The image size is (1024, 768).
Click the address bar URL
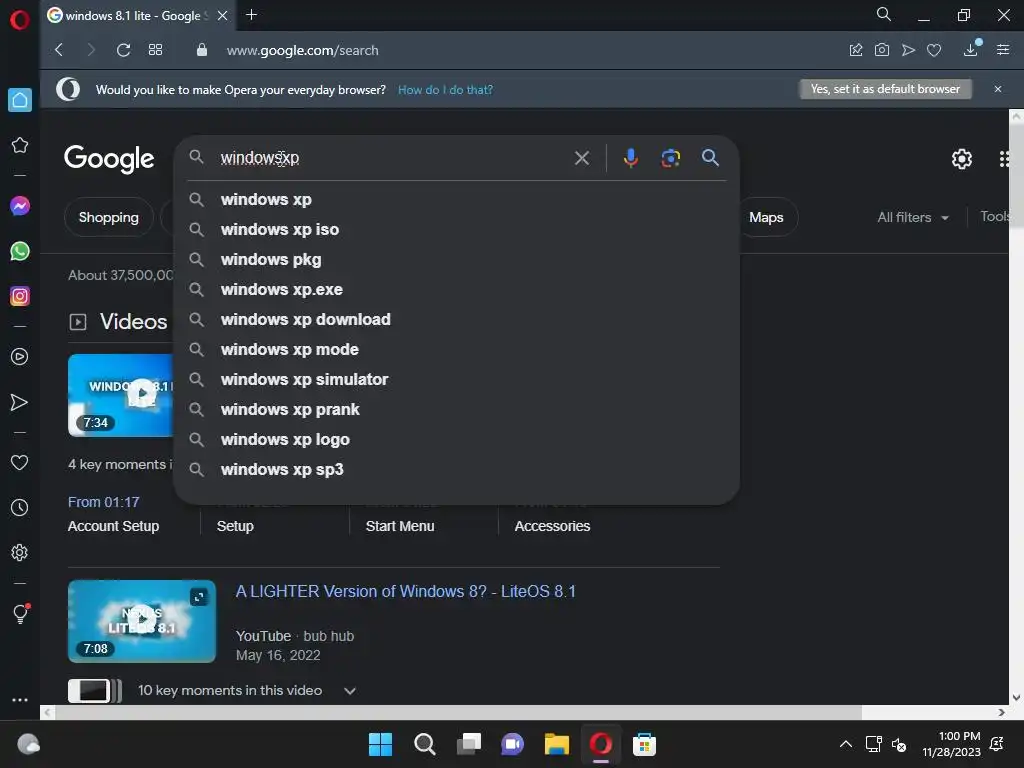pos(302,50)
